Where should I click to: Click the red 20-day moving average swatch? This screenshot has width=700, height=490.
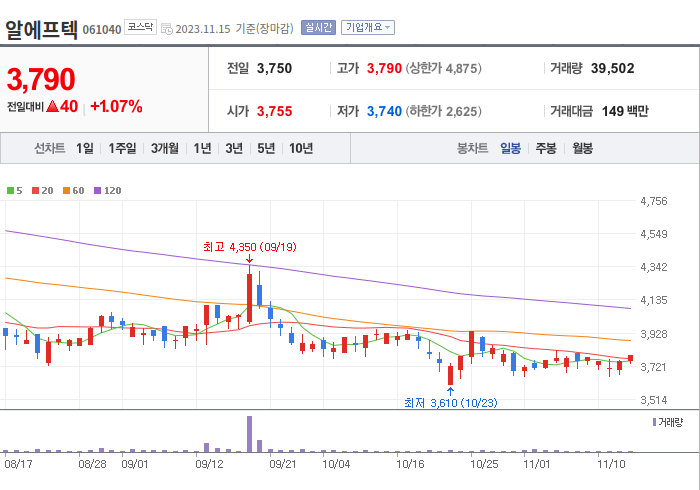click(35, 191)
